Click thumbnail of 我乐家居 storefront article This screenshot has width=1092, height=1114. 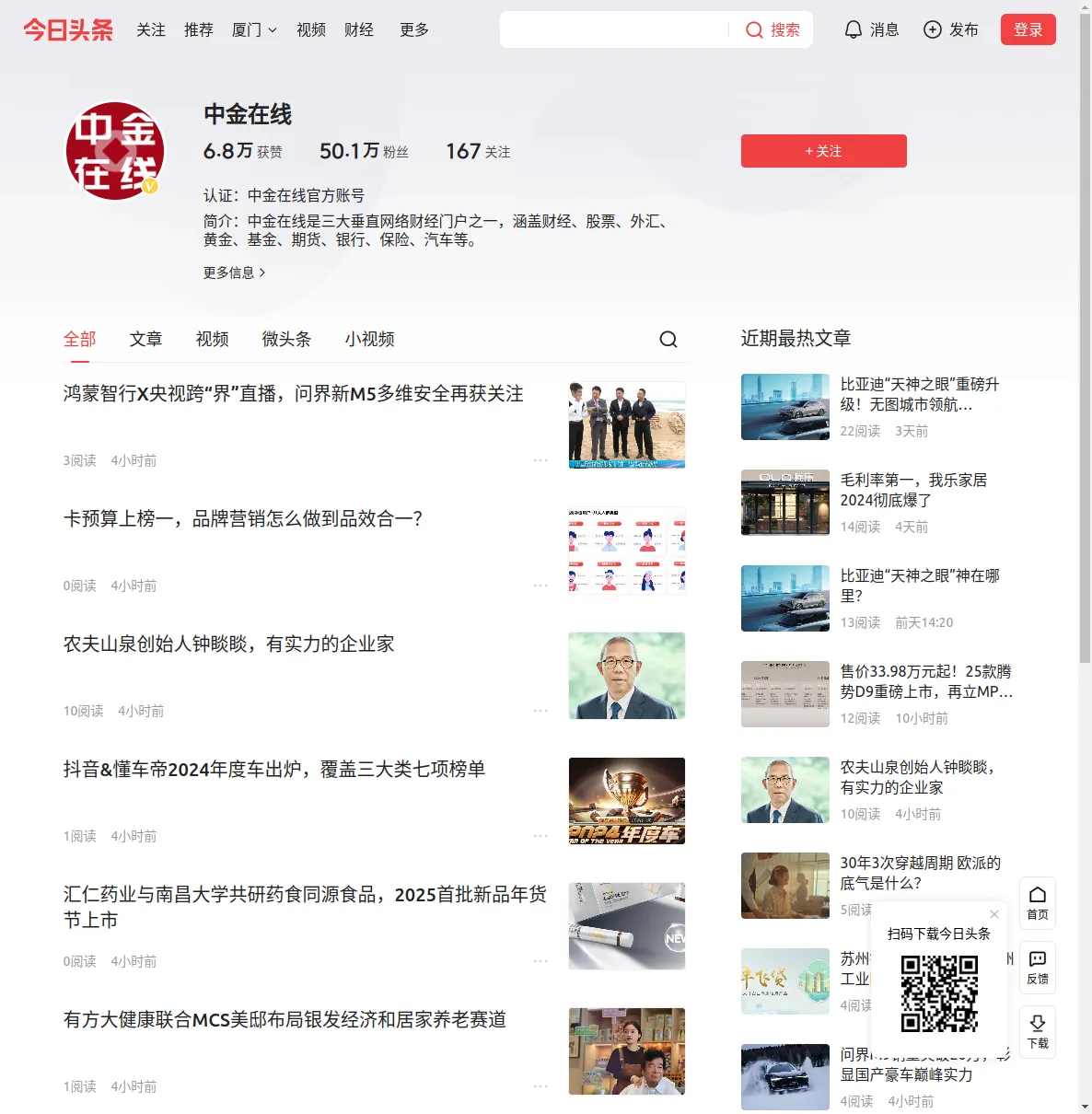[x=785, y=503]
